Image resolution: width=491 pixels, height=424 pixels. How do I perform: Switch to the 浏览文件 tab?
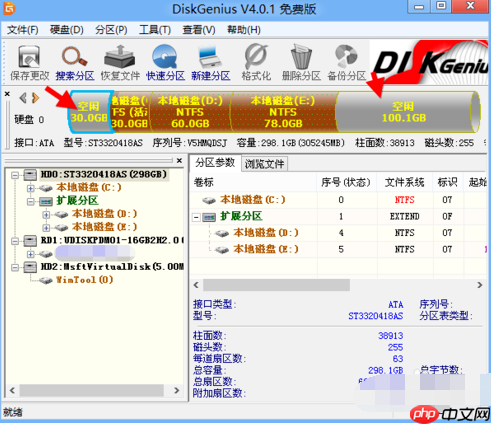click(264, 164)
